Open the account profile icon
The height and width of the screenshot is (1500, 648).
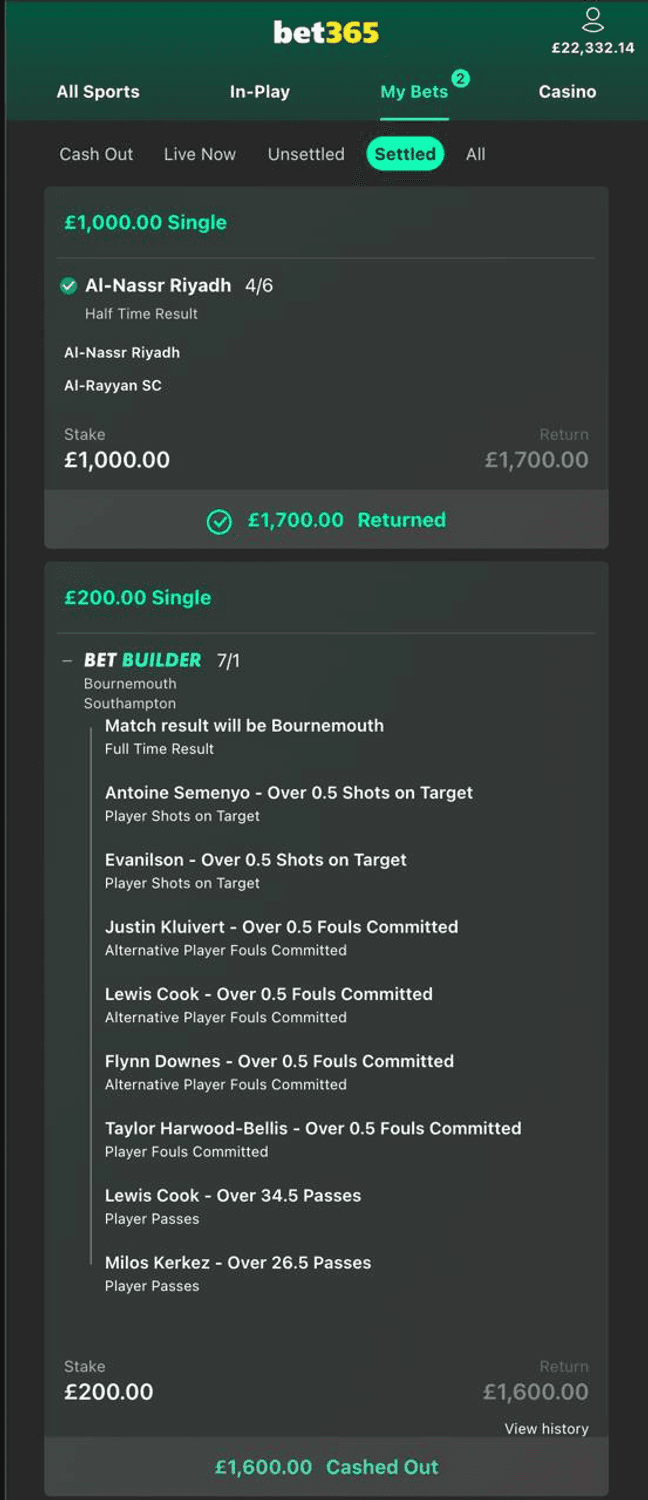click(593, 20)
